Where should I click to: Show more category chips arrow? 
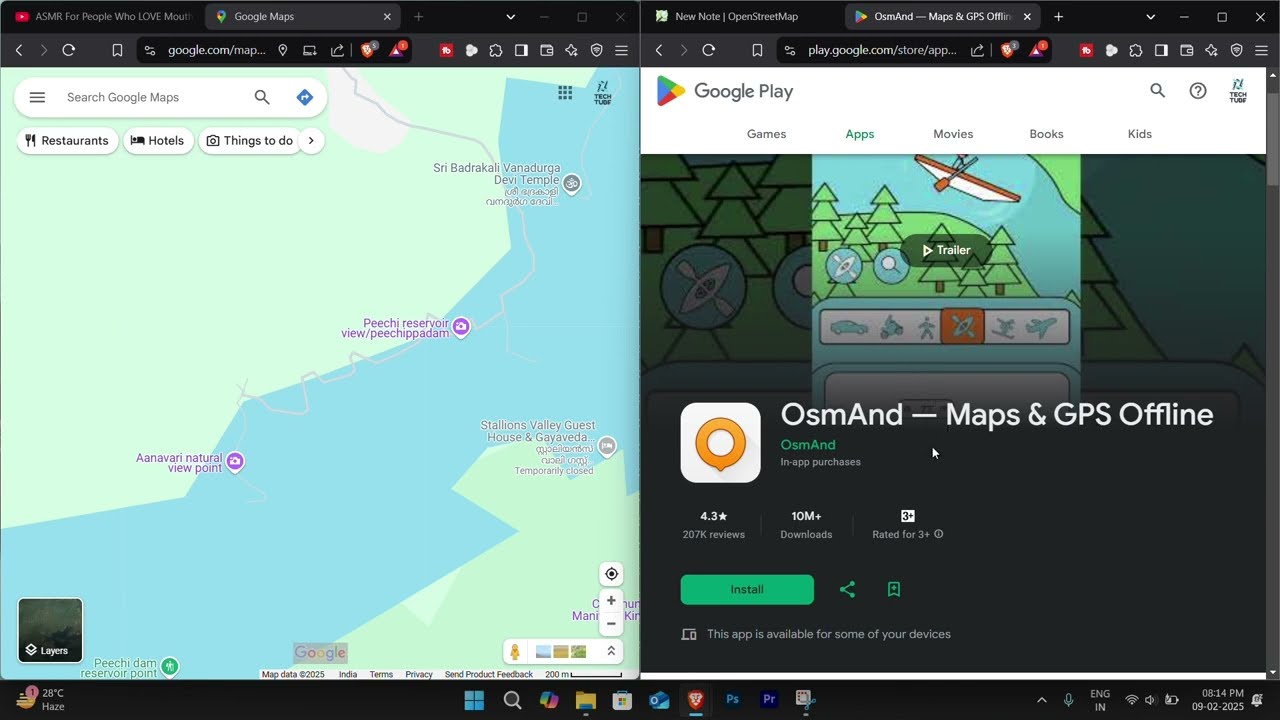pos(311,141)
